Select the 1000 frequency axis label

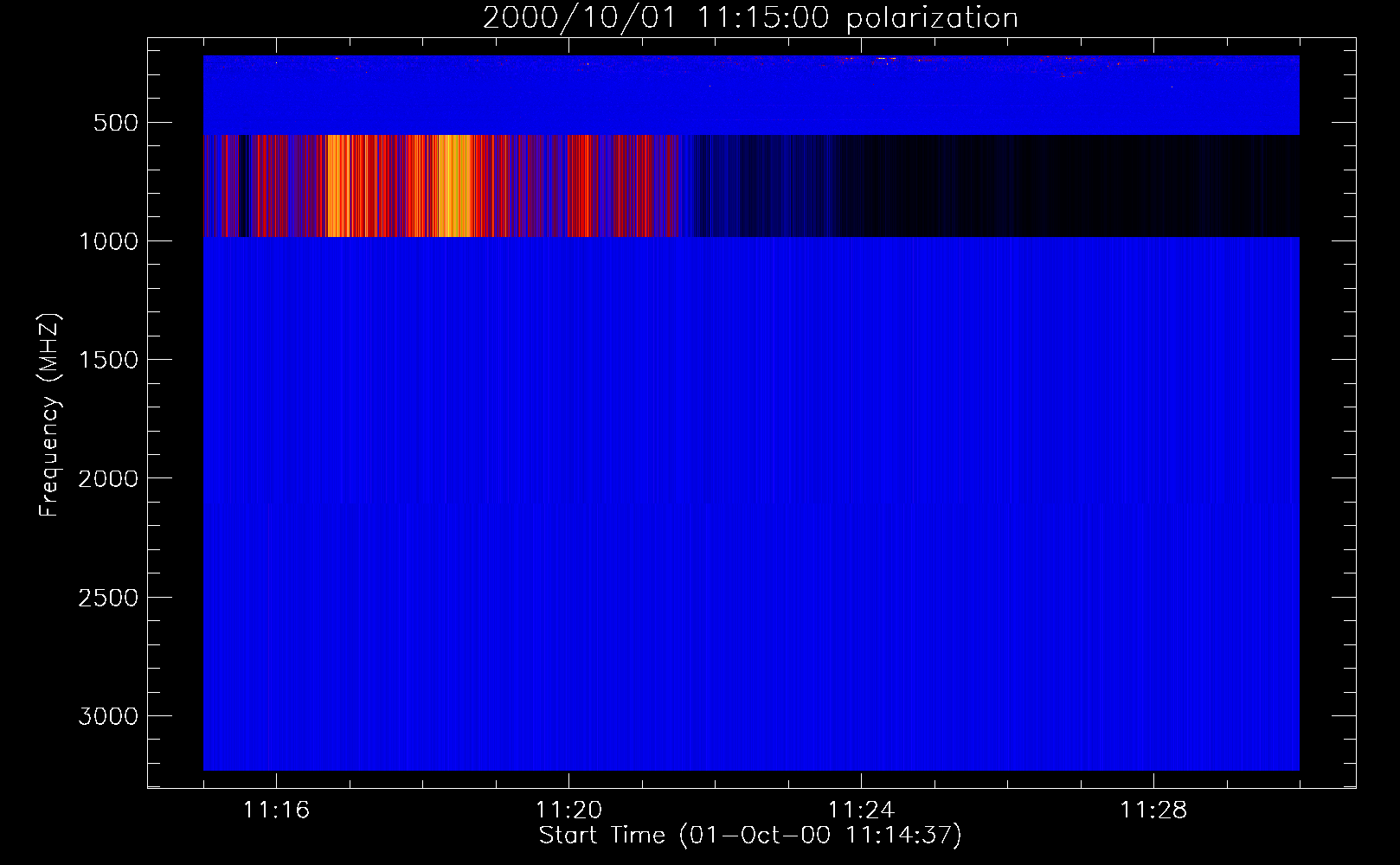pos(108,241)
